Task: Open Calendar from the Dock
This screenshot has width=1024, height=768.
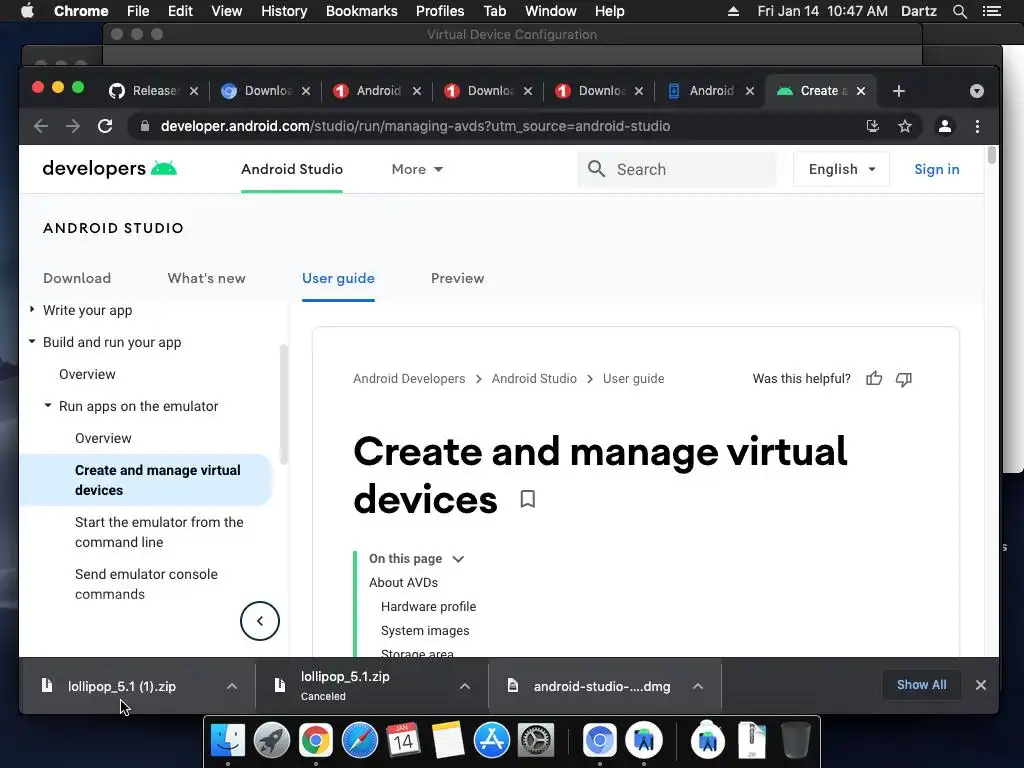Action: (x=403, y=740)
